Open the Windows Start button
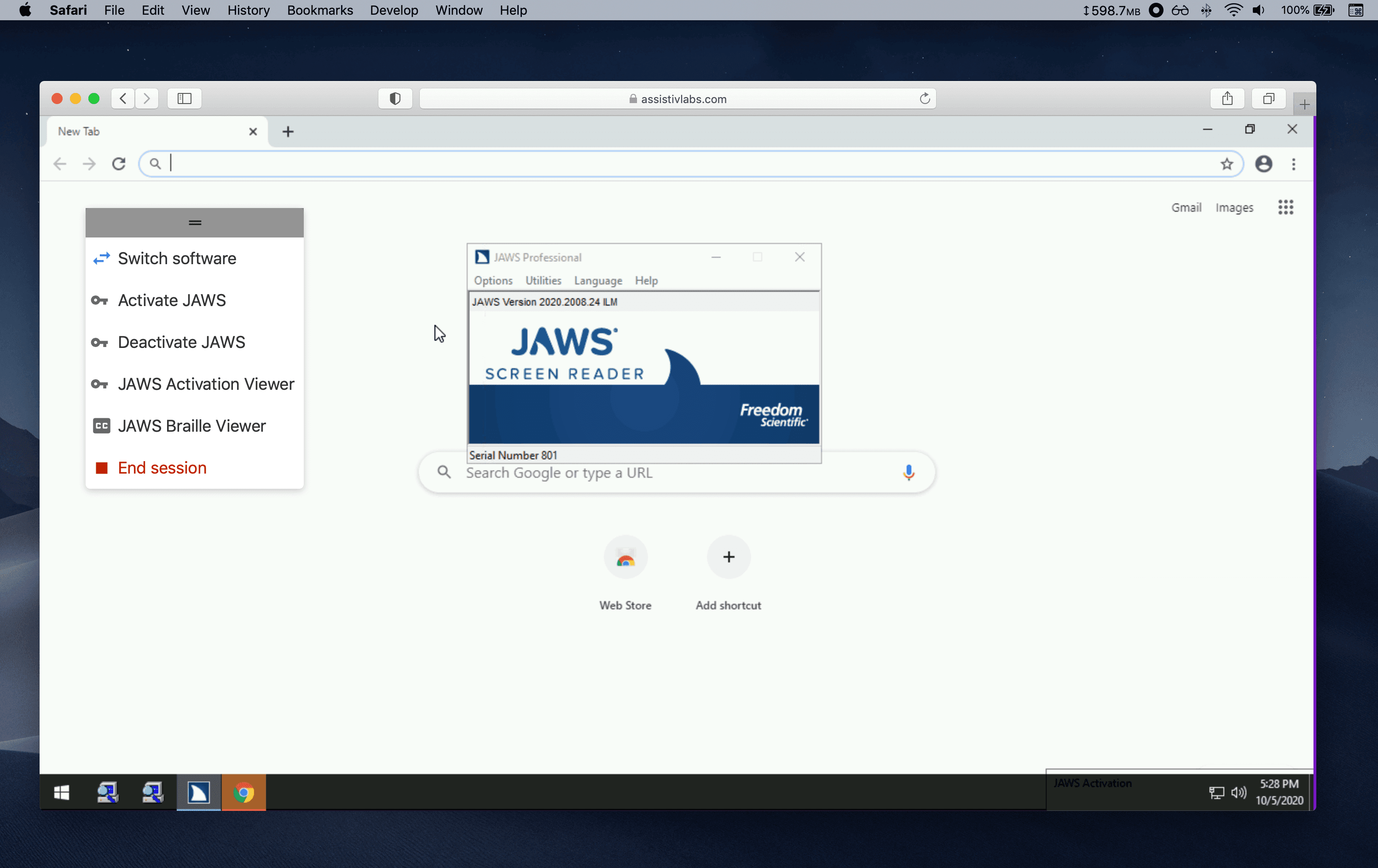This screenshot has width=1378, height=868. (62, 793)
